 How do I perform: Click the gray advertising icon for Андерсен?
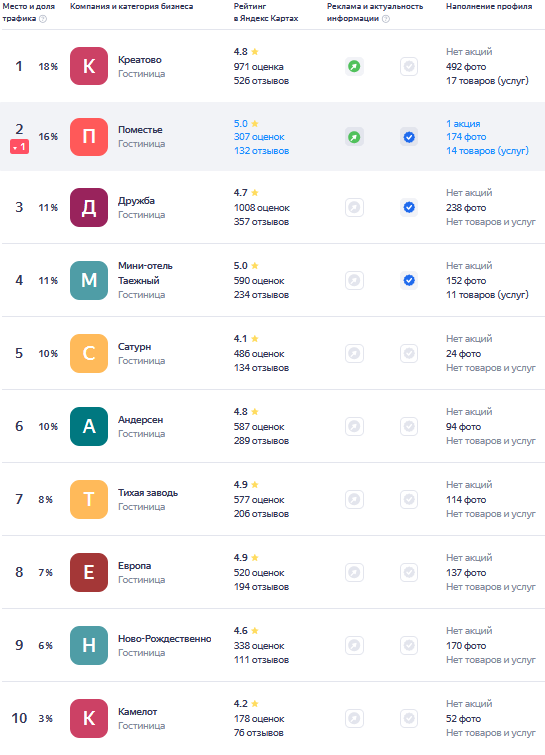(x=354, y=426)
